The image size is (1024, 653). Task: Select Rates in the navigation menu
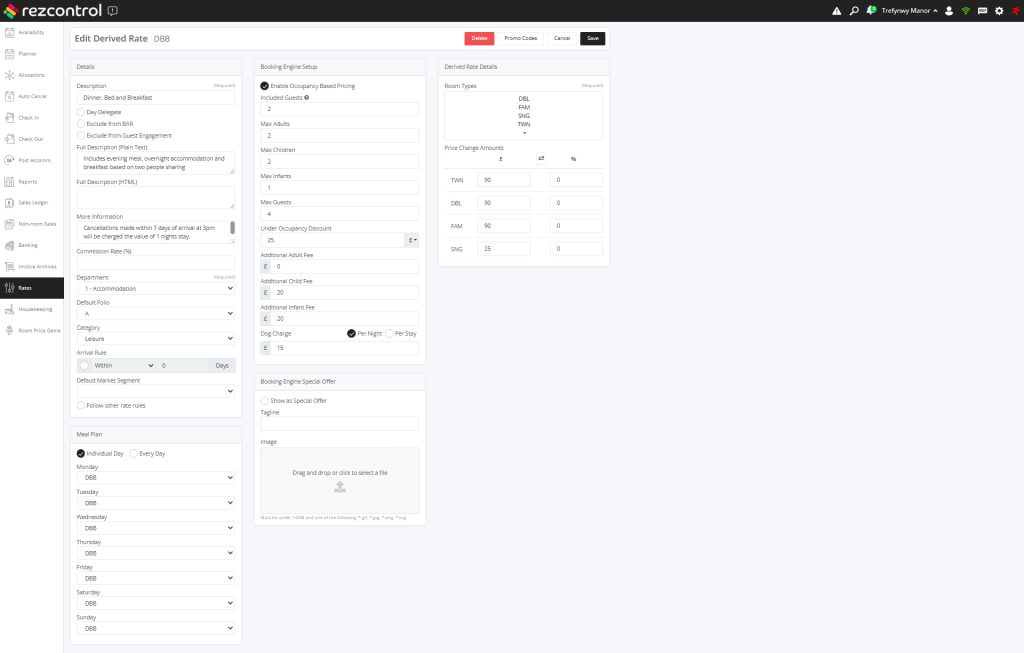30,287
